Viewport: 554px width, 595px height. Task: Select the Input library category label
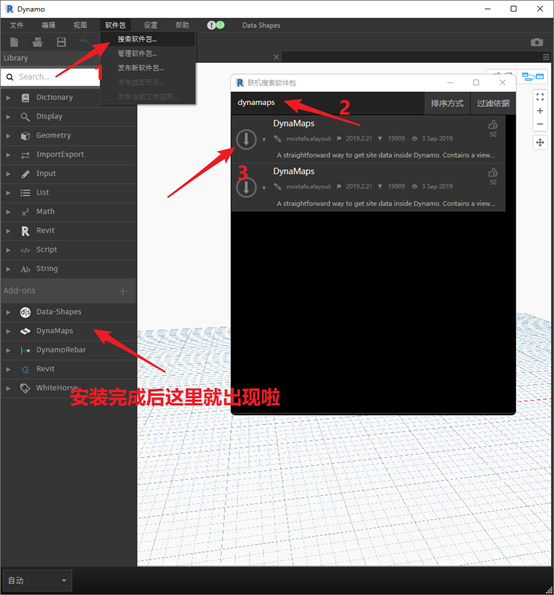46,173
